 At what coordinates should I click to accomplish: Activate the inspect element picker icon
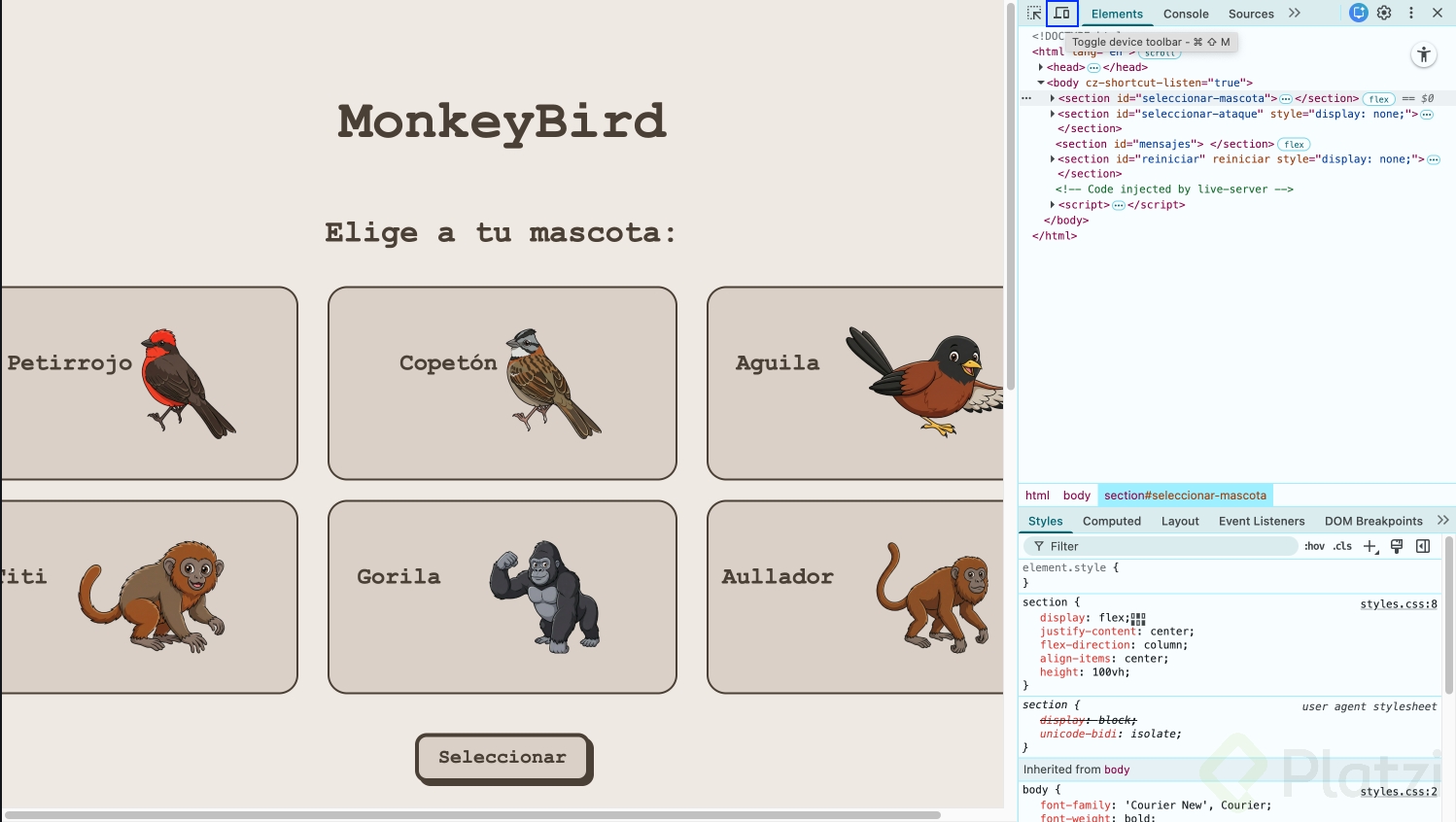(x=1034, y=14)
